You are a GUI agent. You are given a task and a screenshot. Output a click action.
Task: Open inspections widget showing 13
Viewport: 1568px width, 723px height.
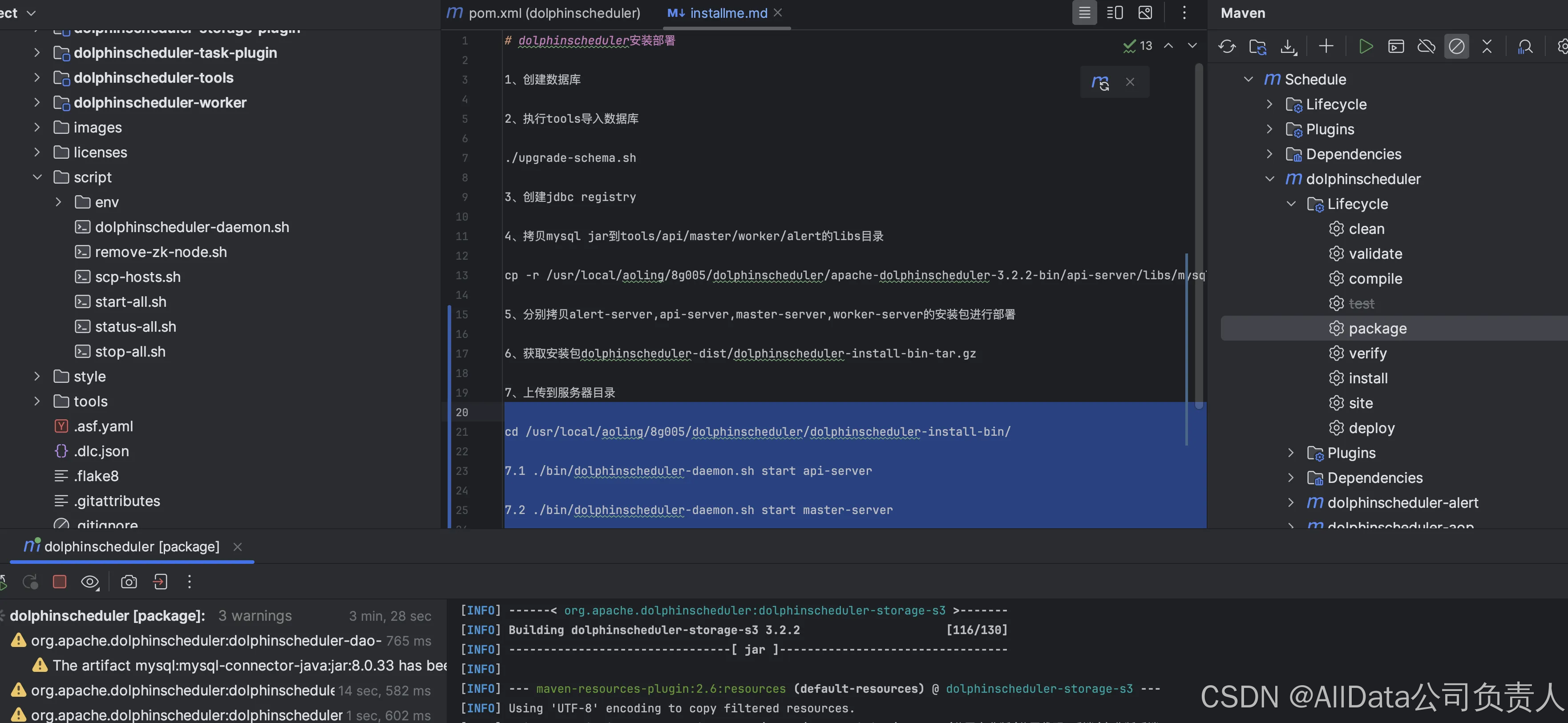tap(1138, 46)
